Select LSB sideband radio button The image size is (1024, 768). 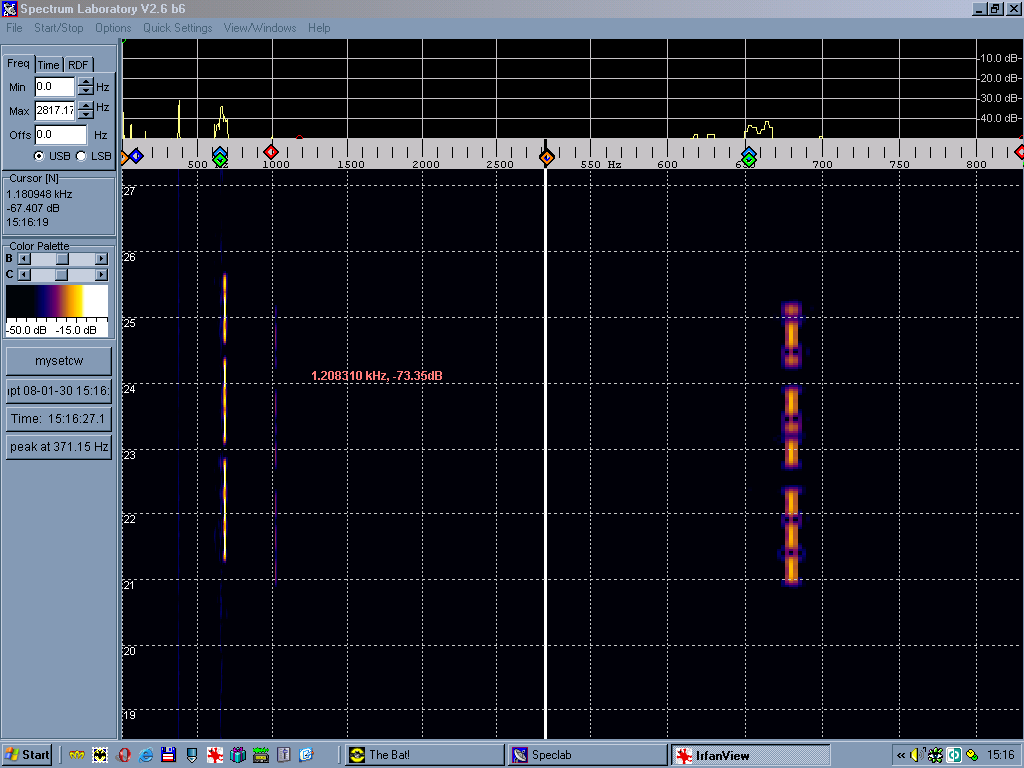pyautogui.click(x=82, y=156)
